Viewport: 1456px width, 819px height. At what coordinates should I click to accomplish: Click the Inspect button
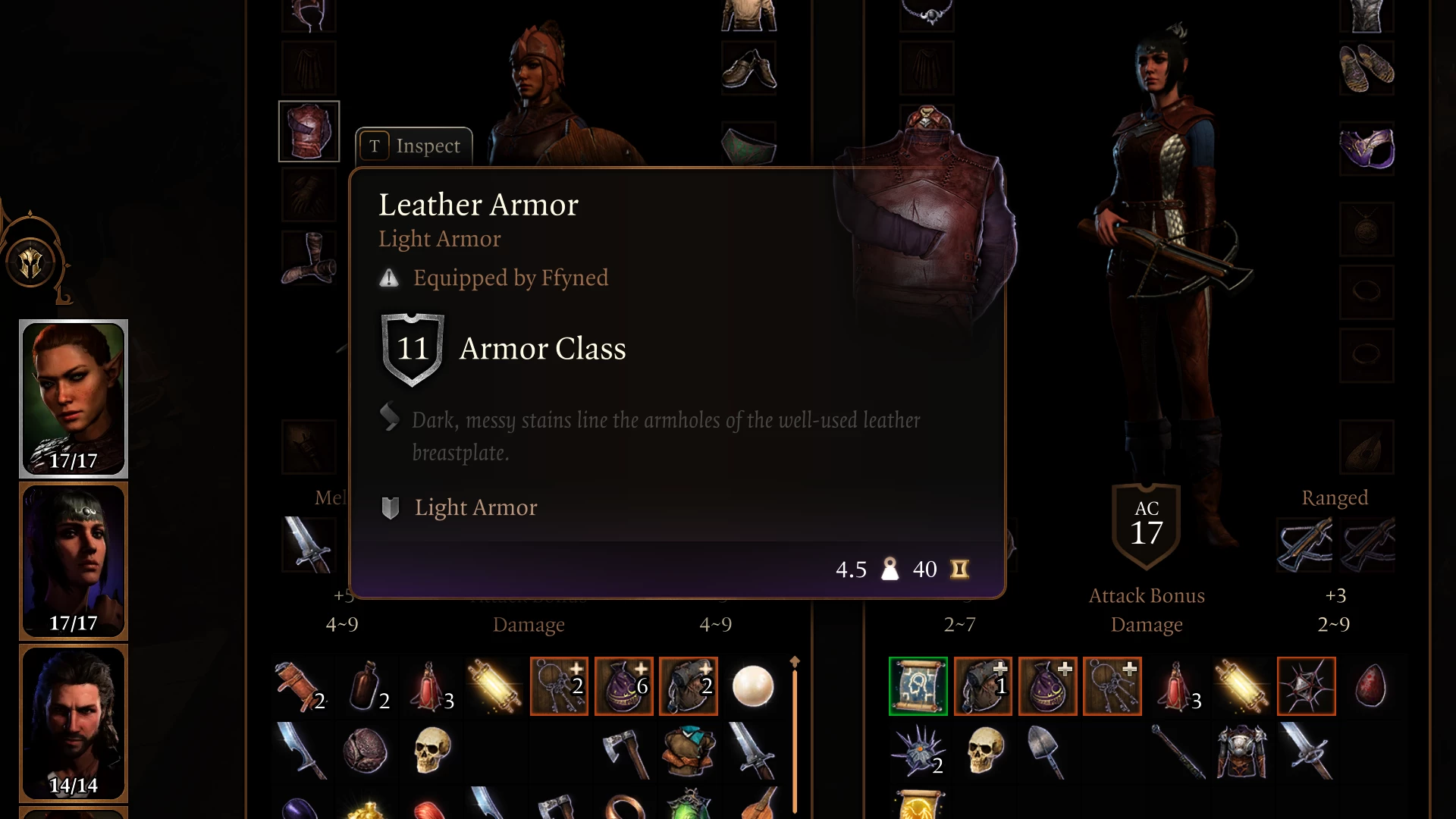414,146
